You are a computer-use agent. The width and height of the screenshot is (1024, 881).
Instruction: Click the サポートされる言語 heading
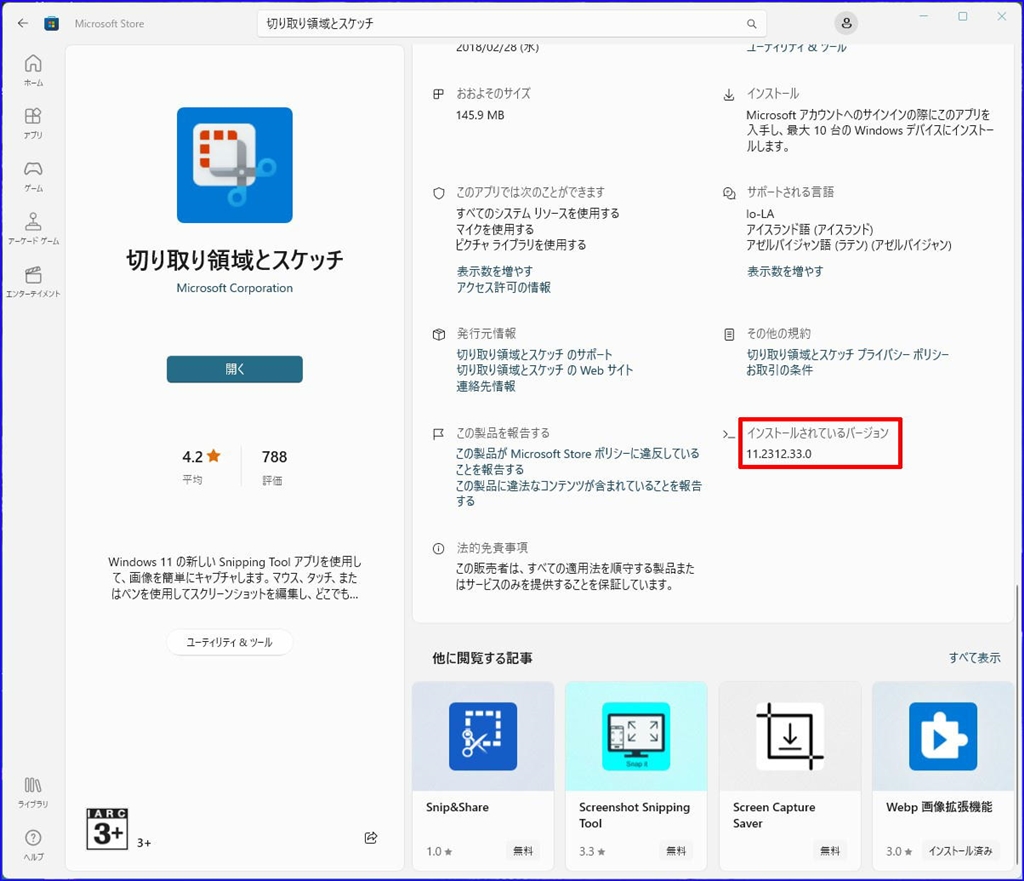(790, 192)
